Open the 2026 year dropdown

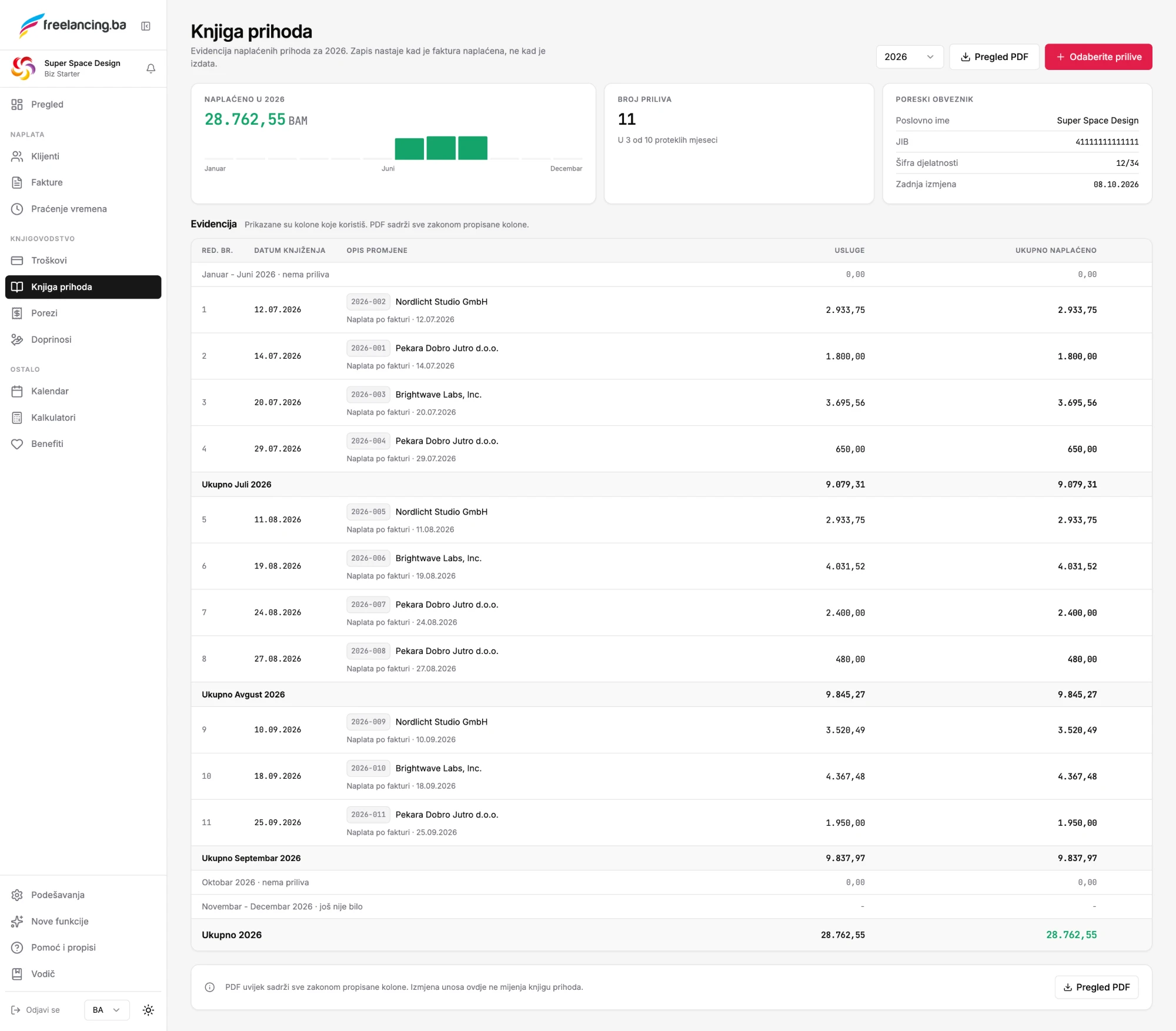click(x=909, y=56)
